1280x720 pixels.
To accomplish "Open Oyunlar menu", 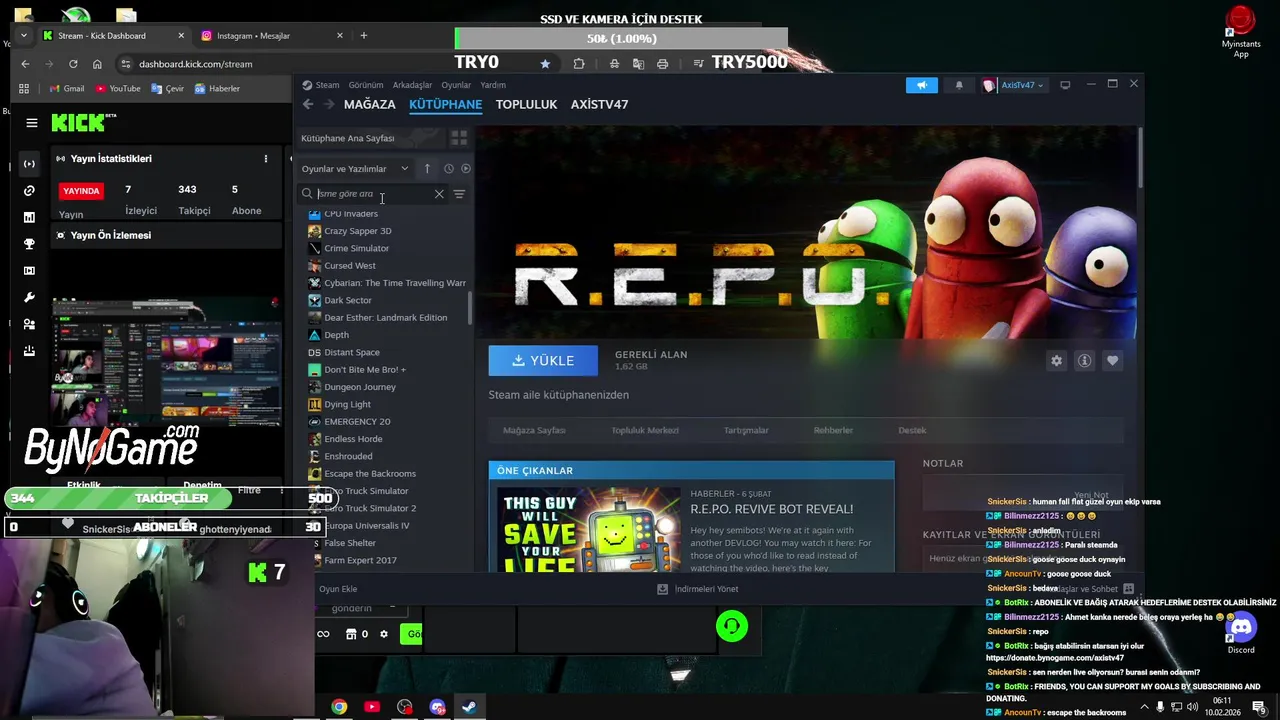I will [x=456, y=85].
